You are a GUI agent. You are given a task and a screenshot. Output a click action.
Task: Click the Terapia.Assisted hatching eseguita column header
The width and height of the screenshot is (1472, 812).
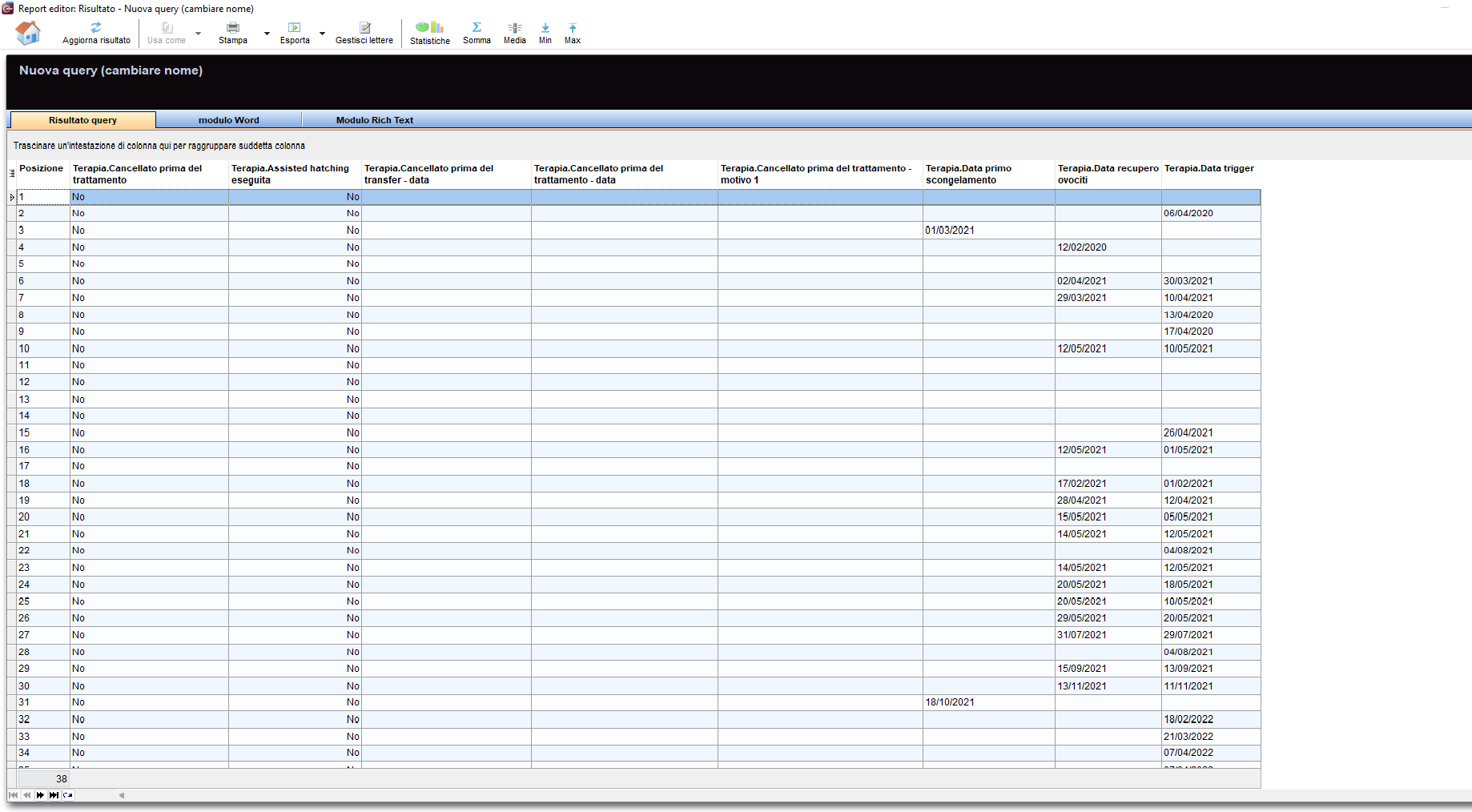pyautogui.click(x=295, y=174)
